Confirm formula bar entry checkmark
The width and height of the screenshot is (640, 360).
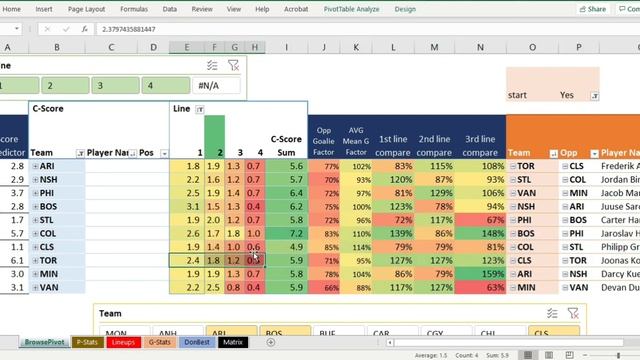pos(66,29)
